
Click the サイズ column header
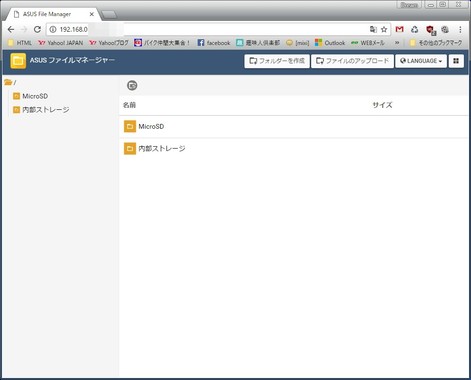(382, 105)
